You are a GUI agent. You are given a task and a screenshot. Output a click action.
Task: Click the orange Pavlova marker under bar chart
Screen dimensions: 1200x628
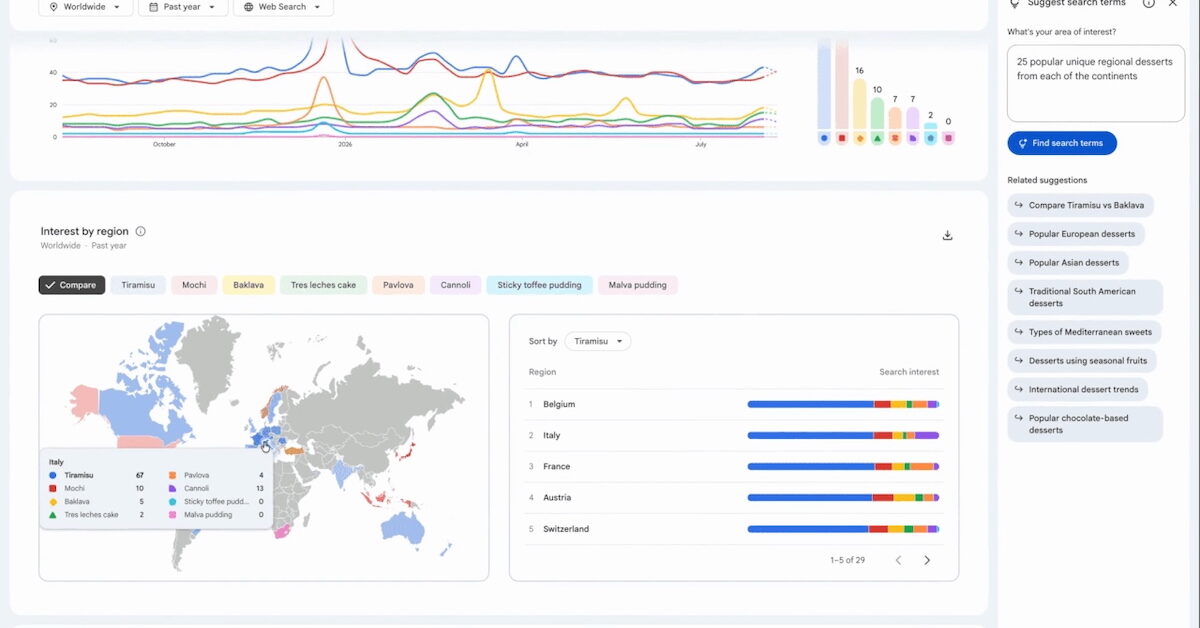(895, 138)
